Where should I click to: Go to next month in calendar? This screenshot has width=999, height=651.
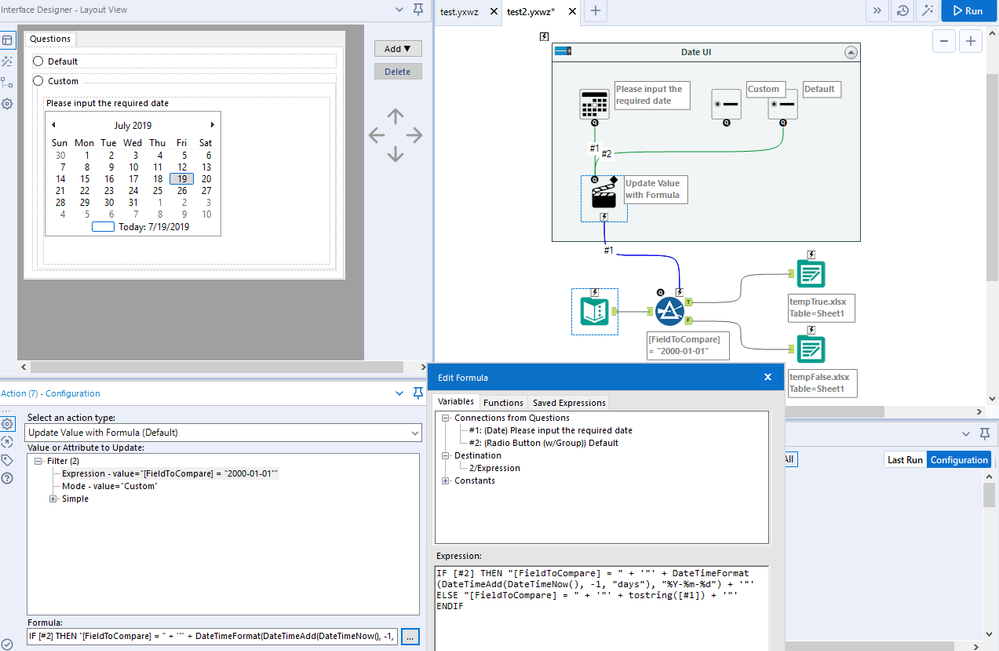pyautogui.click(x=212, y=125)
